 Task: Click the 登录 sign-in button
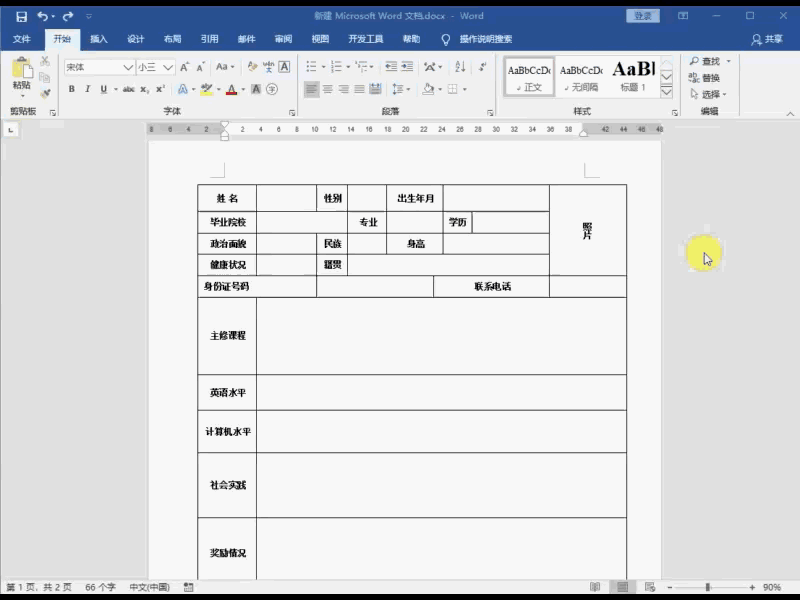[643, 16]
